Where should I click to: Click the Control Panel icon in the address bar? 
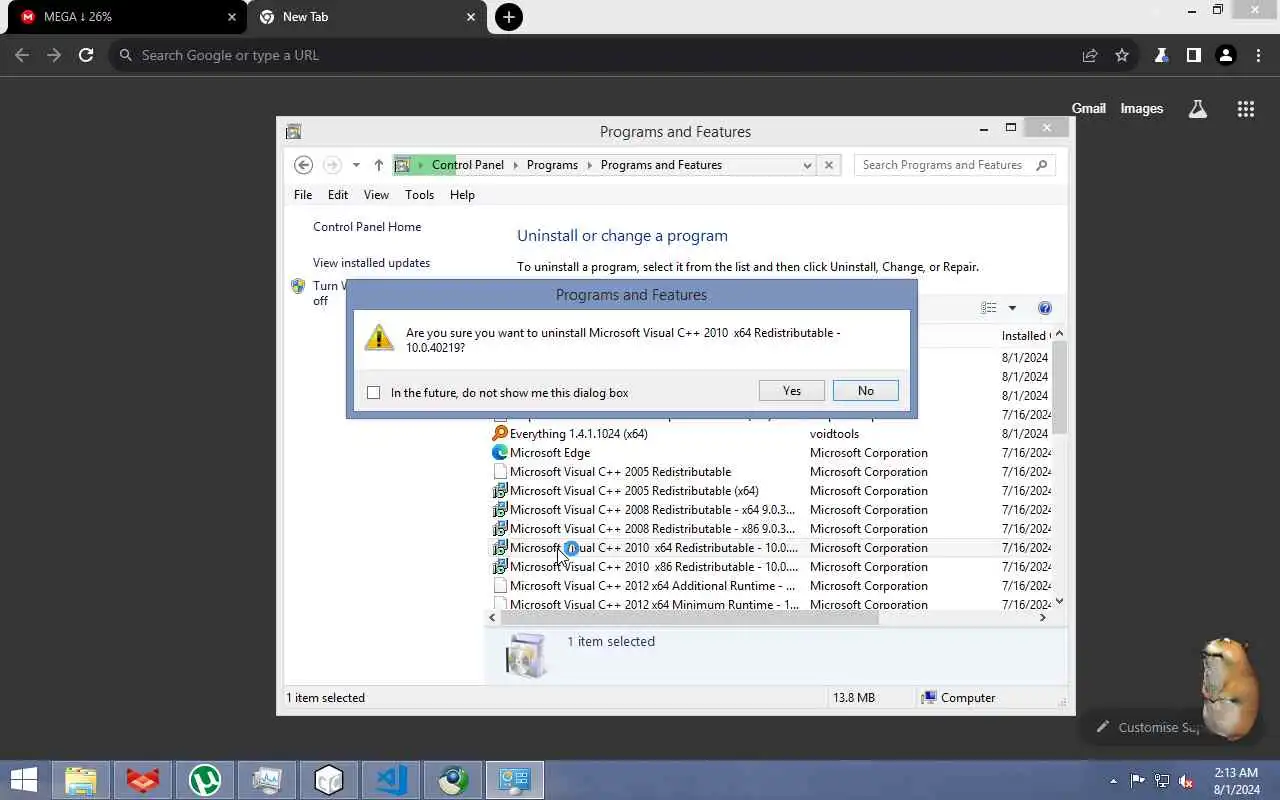click(402, 165)
